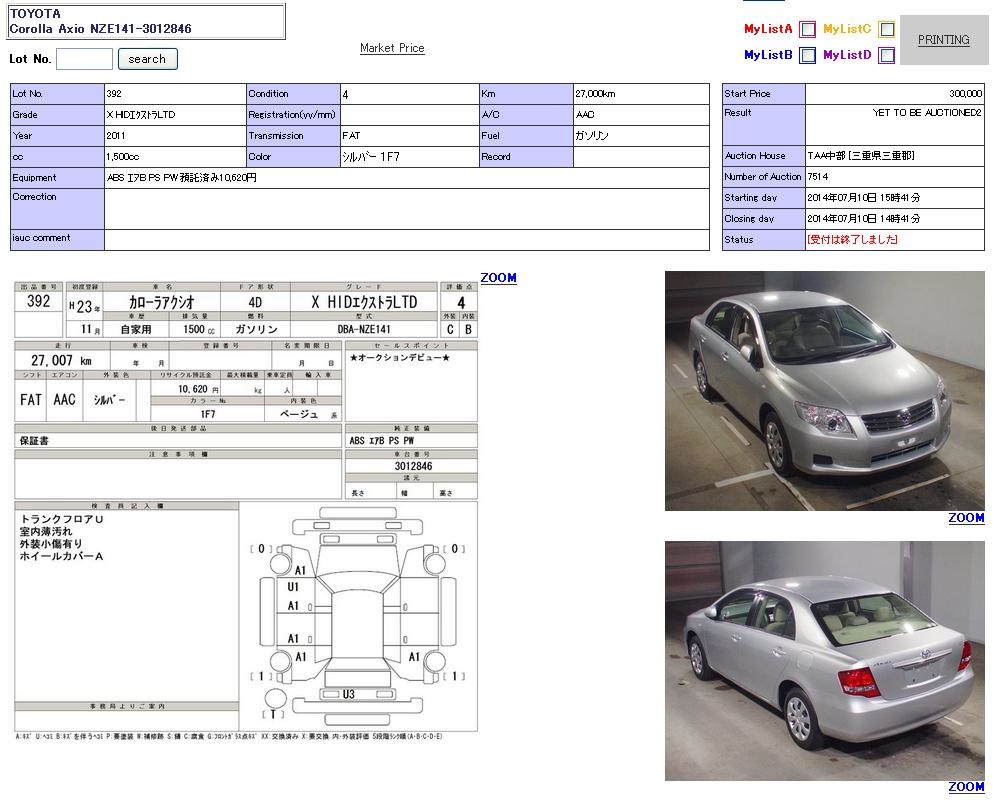The image size is (1008, 806).
Task: Click the PRINTING link
Action: point(943,40)
